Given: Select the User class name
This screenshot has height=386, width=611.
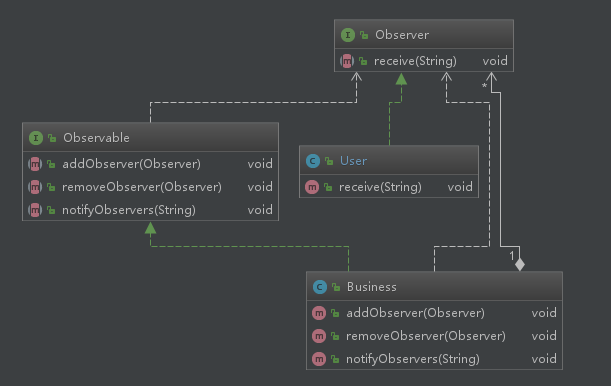Looking at the screenshot, I should pos(353,161).
